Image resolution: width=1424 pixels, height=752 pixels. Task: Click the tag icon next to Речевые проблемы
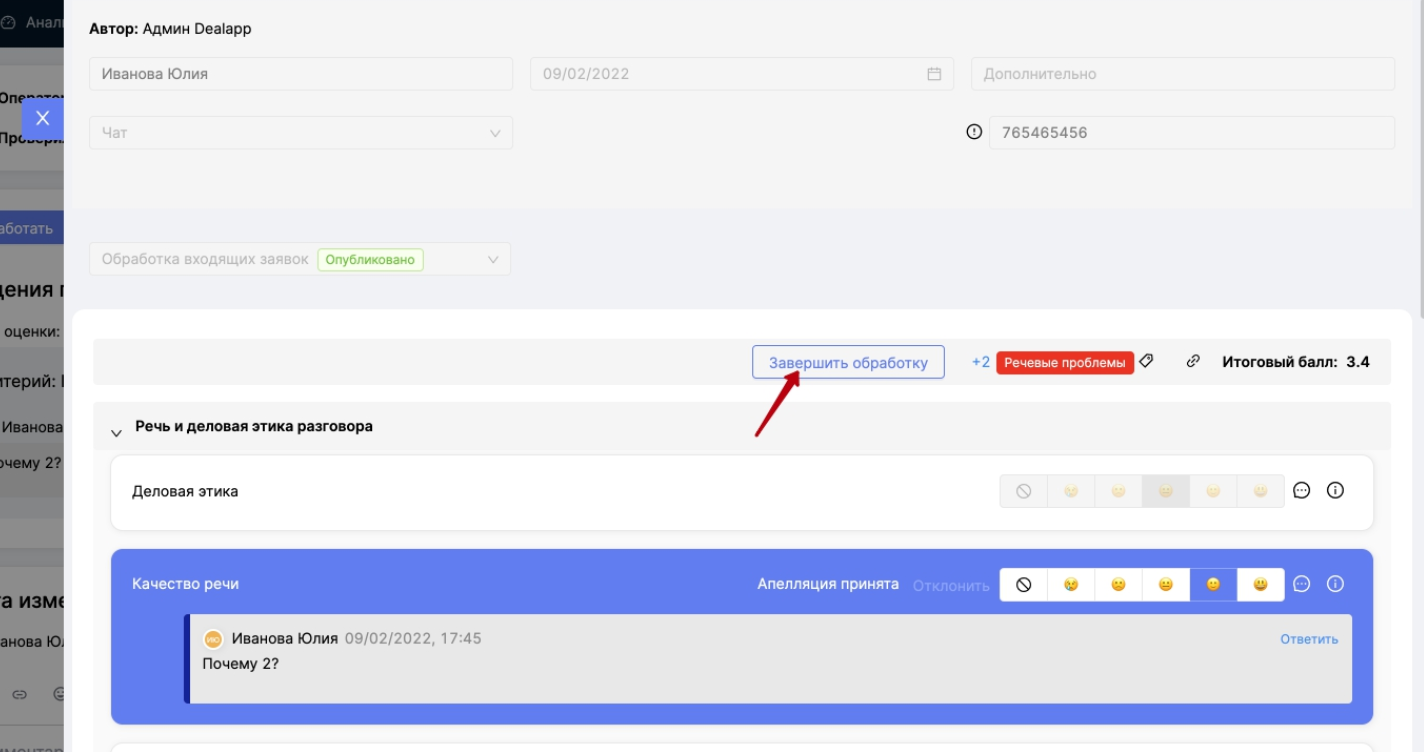pos(1146,362)
